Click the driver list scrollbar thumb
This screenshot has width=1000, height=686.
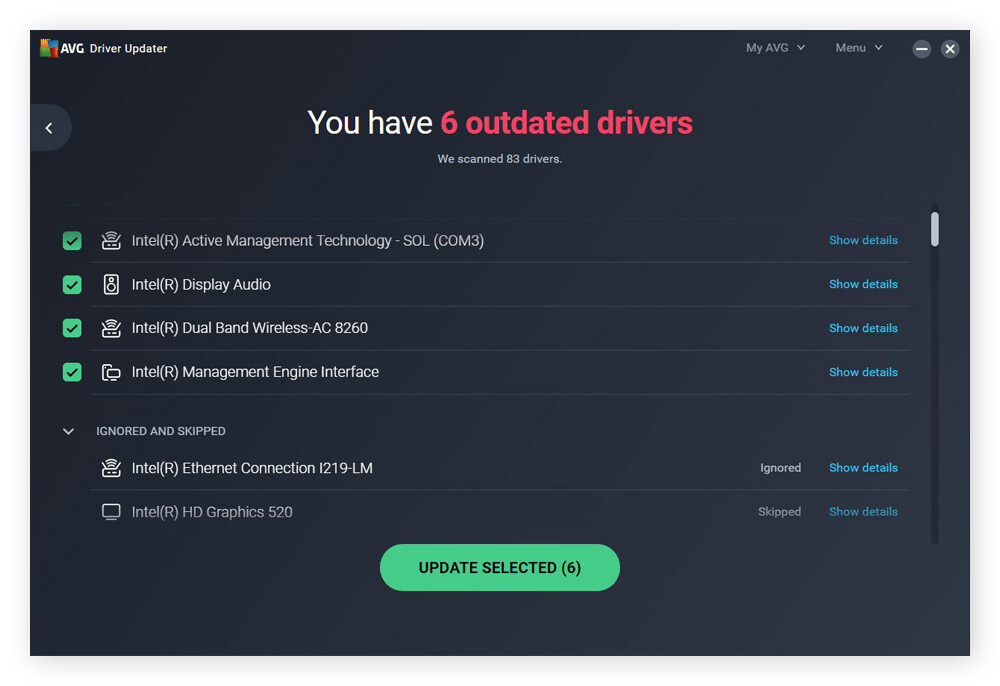click(x=934, y=229)
